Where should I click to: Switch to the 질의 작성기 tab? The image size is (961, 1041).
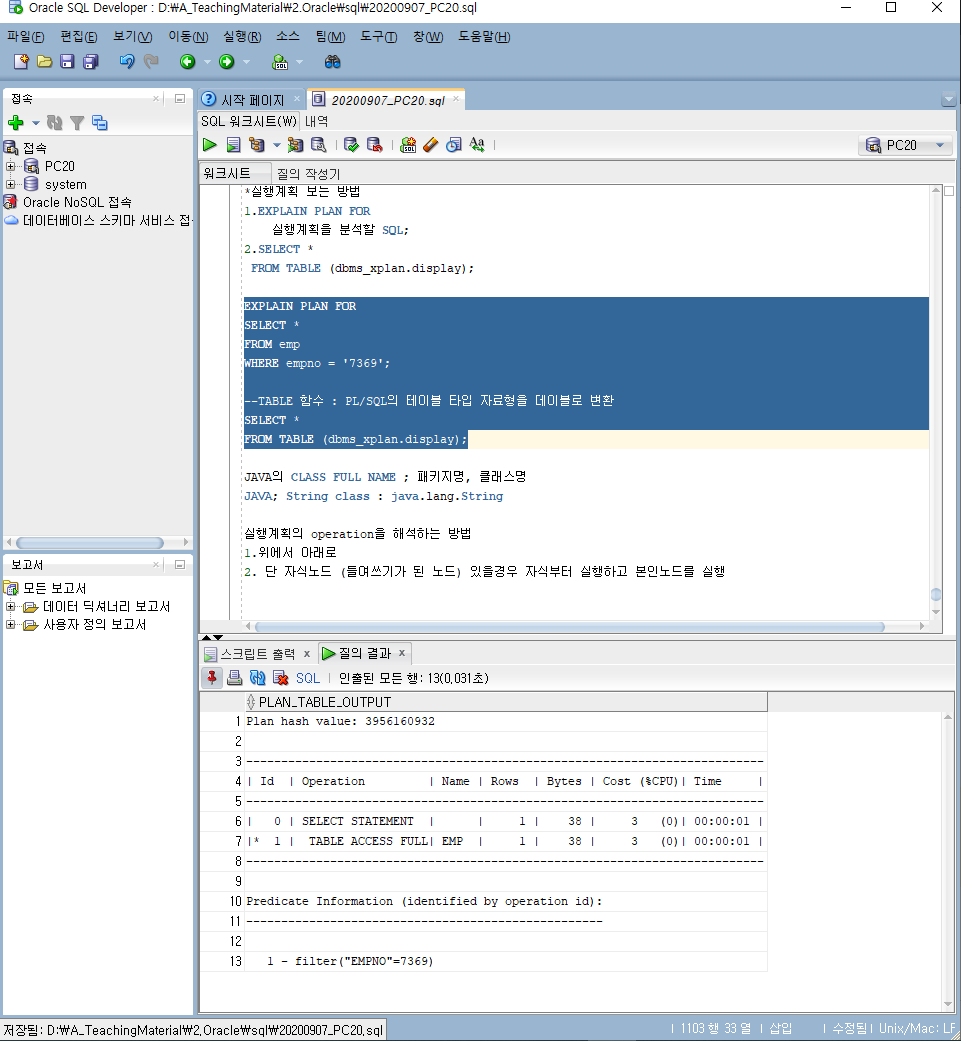(308, 173)
